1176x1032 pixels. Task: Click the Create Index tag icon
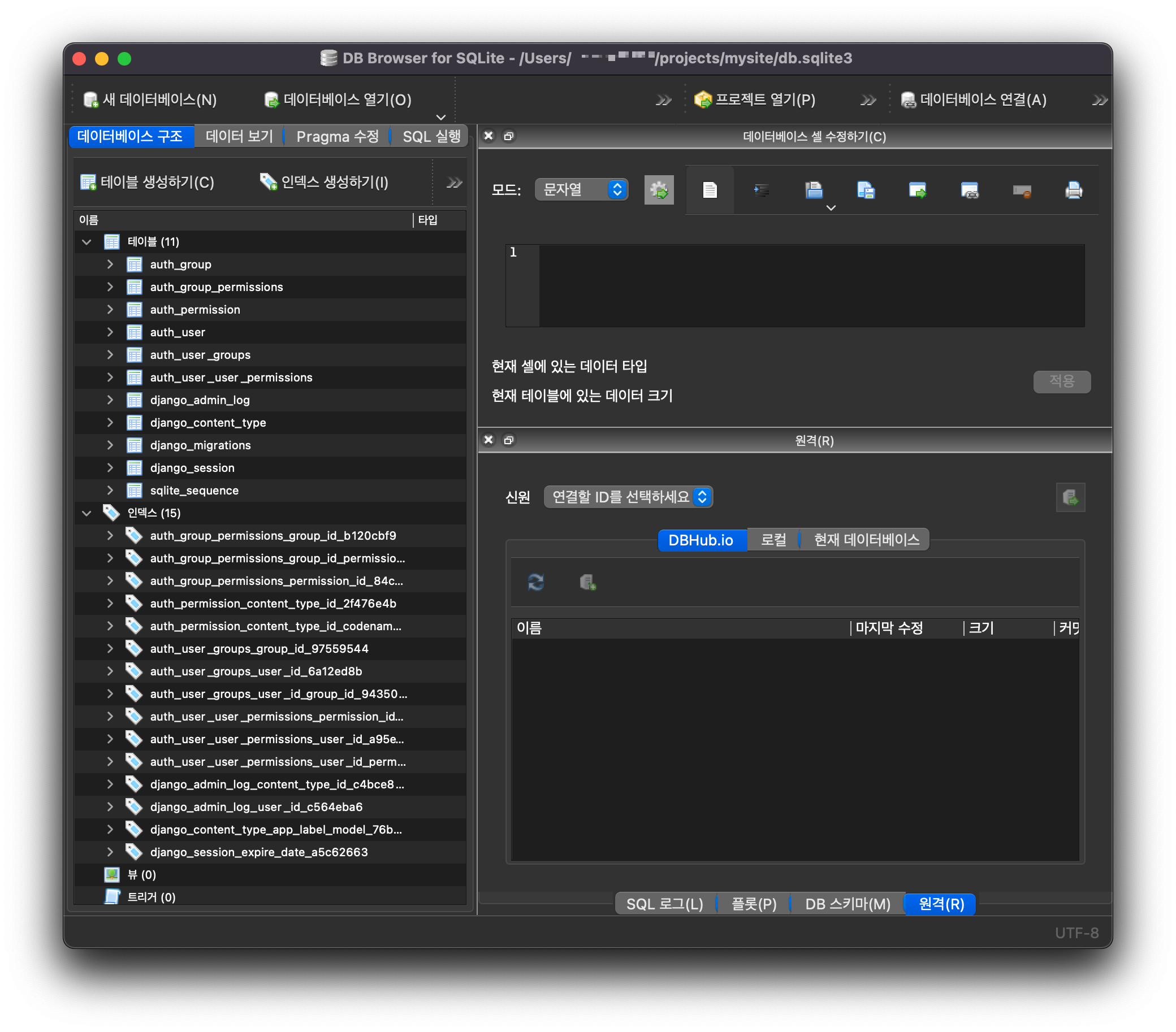click(268, 182)
